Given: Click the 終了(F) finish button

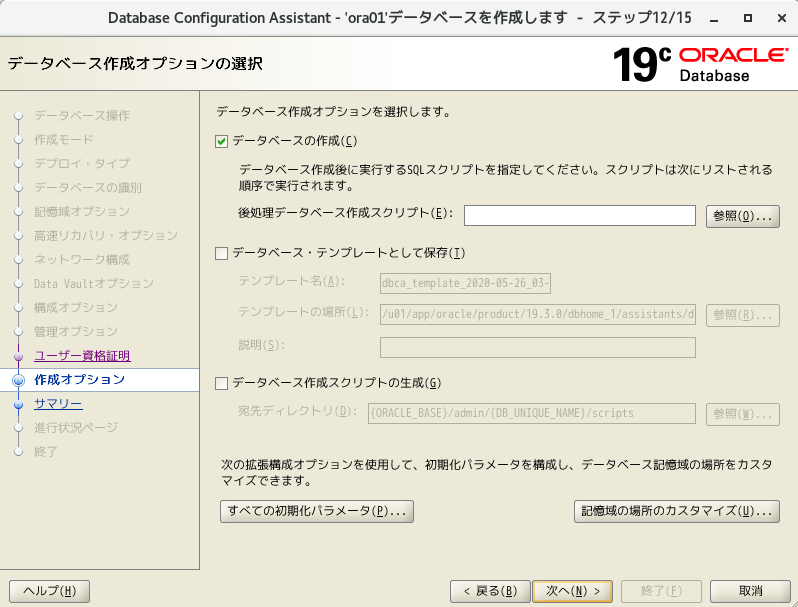Looking at the screenshot, I should [661, 591].
